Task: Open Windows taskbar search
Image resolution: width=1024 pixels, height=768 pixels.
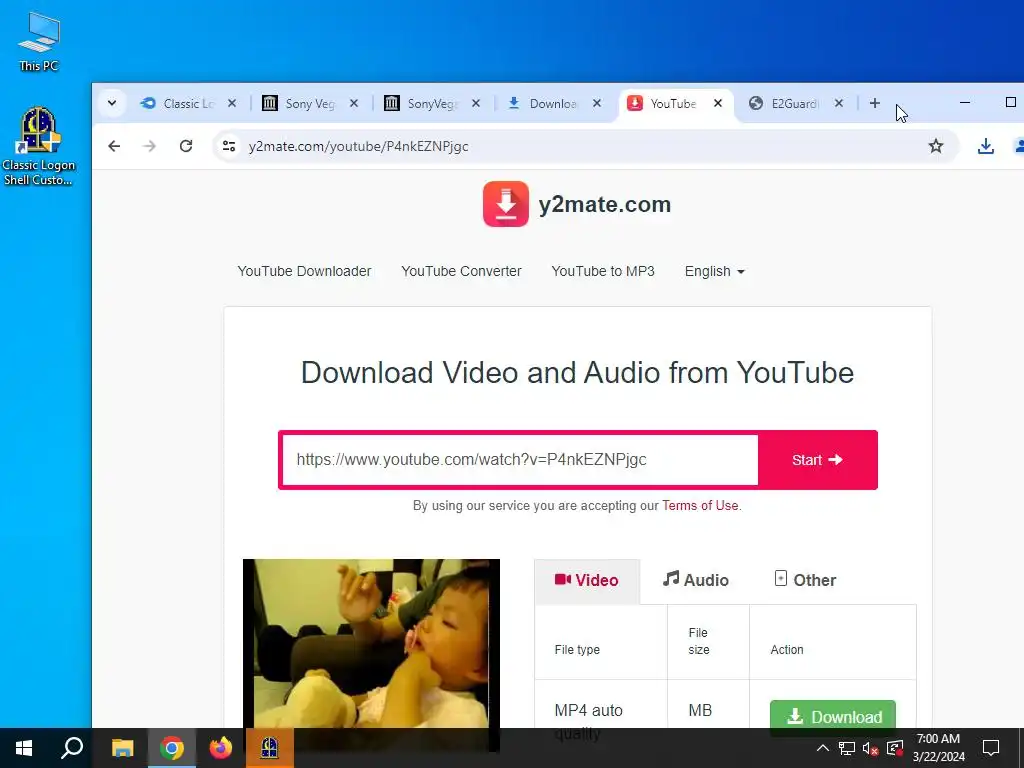Action: click(x=72, y=748)
